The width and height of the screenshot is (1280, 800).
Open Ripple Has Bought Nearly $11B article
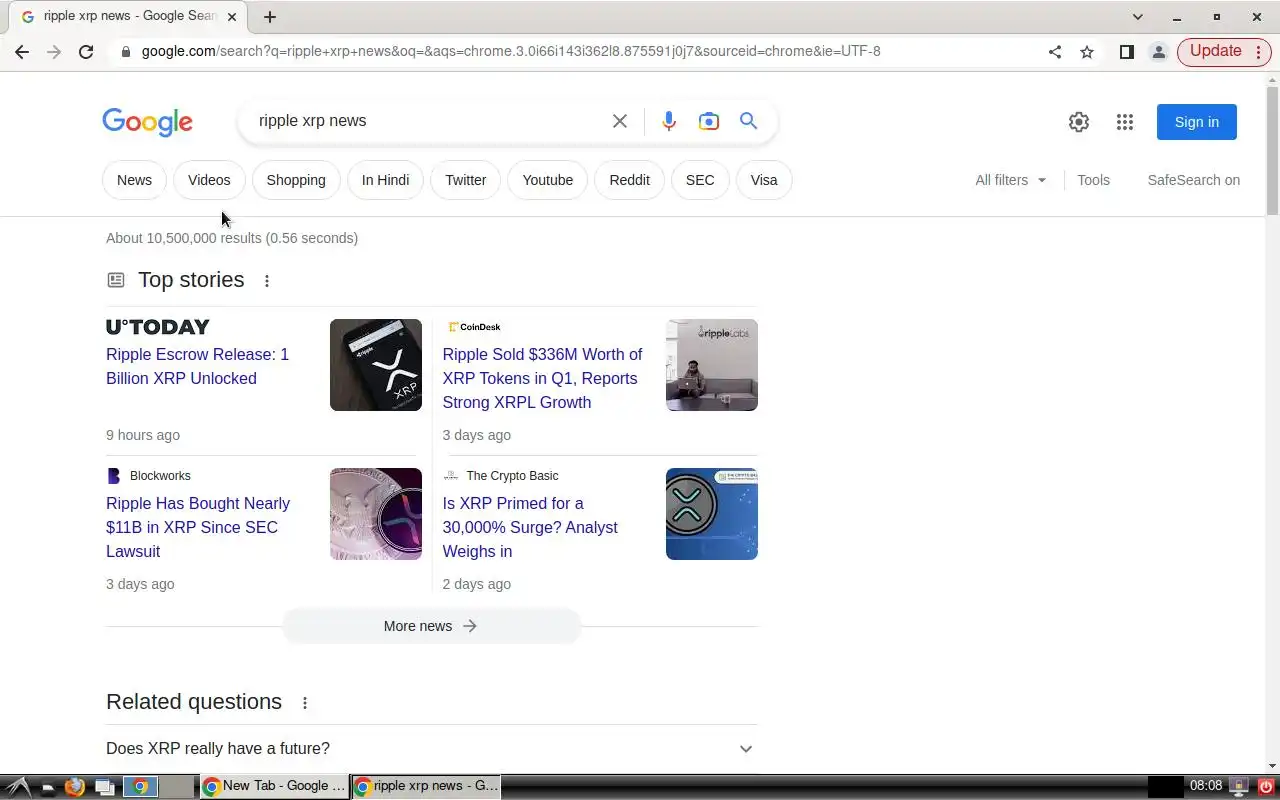tap(198, 527)
